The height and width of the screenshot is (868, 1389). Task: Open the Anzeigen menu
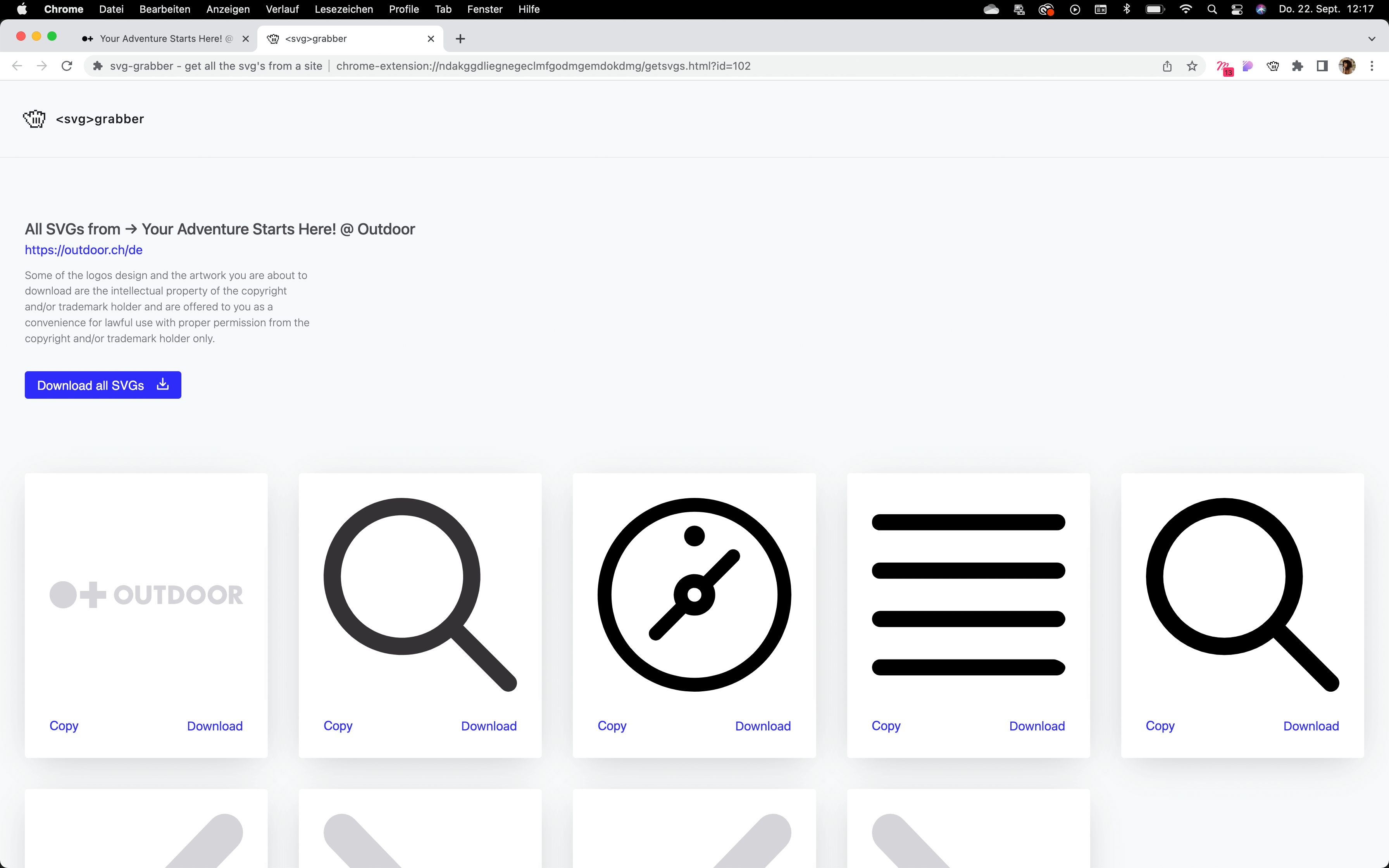228,9
